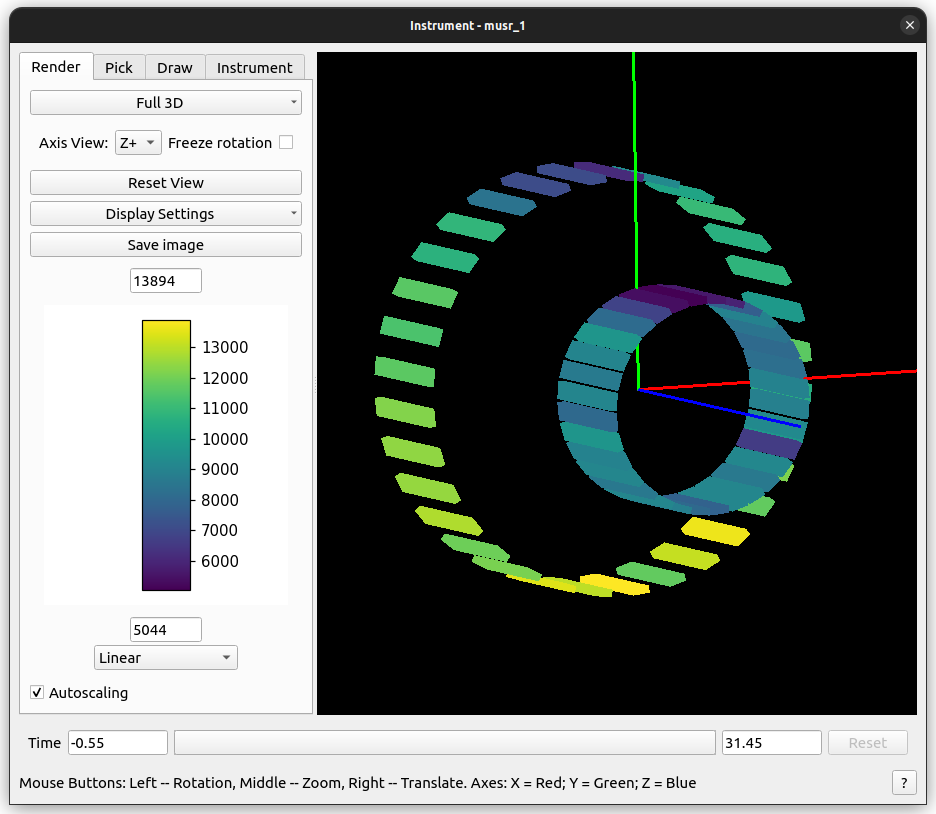Open the Display Settings dropdown menu
The width and height of the screenshot is (936, 814).
(x=166, y=214)
